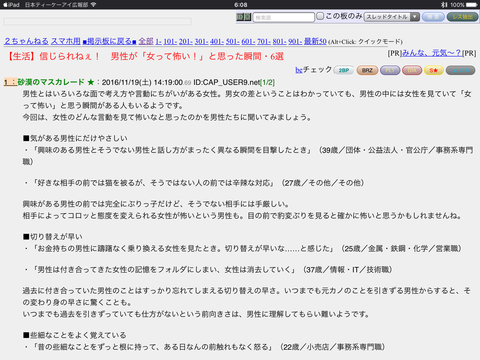Open the スマホ用 link

click(x=66, y=41)
